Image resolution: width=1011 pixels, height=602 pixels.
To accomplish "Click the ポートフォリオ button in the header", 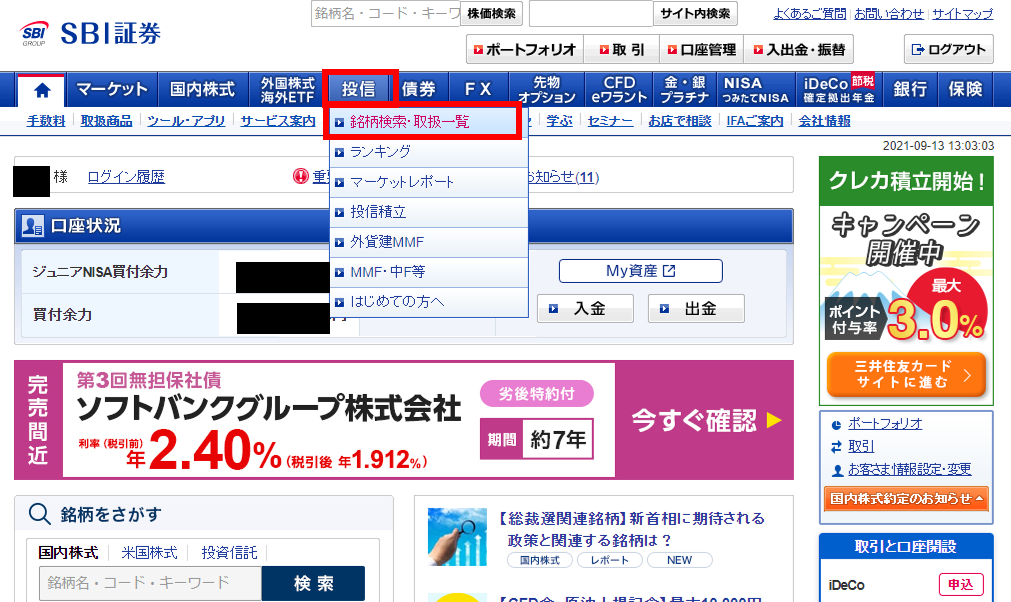I will 525,50.
